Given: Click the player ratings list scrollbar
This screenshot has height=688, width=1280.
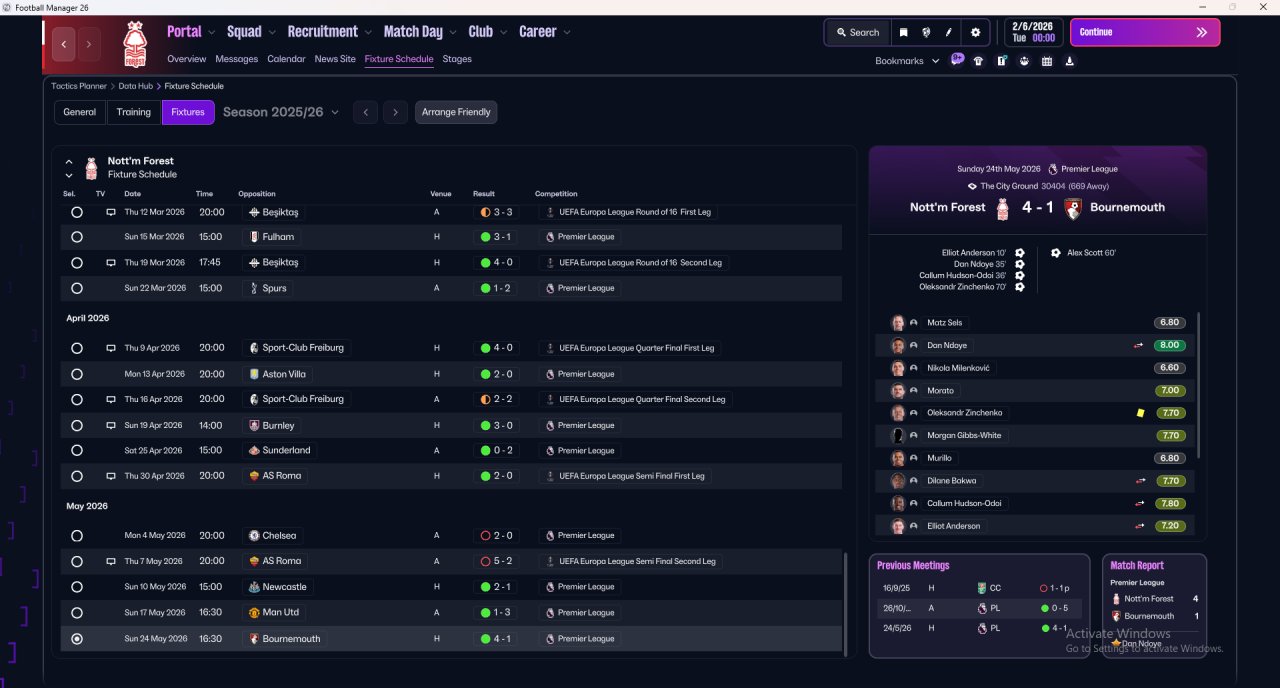Looking at the screenshot, I should [1198, 386].
